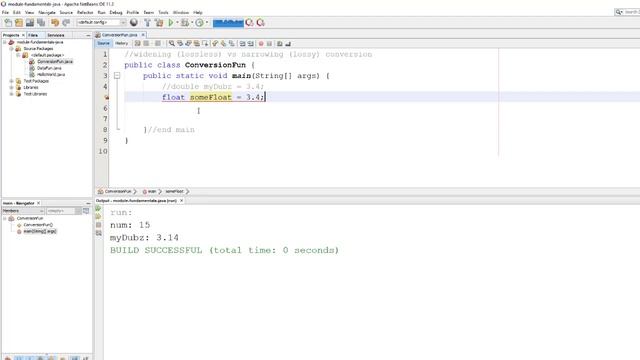Click the someFloat breadcrumb item
Screen dimensions: 640x360
tap(174, 191)
